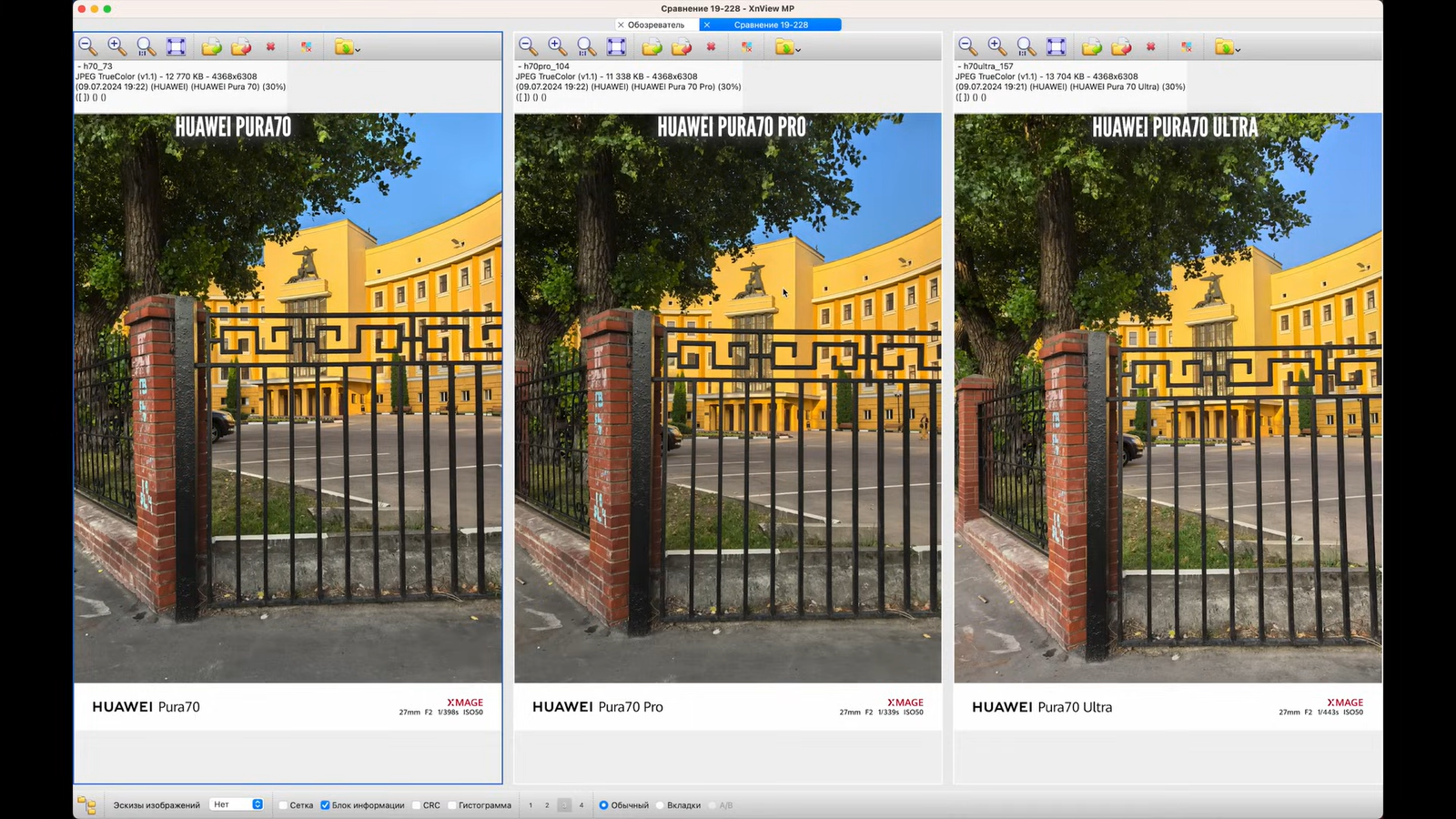Viewport: 1456px width, 819px height.
Task: Fit left Pura70 image to window
Action: click(x=176, y=46)
